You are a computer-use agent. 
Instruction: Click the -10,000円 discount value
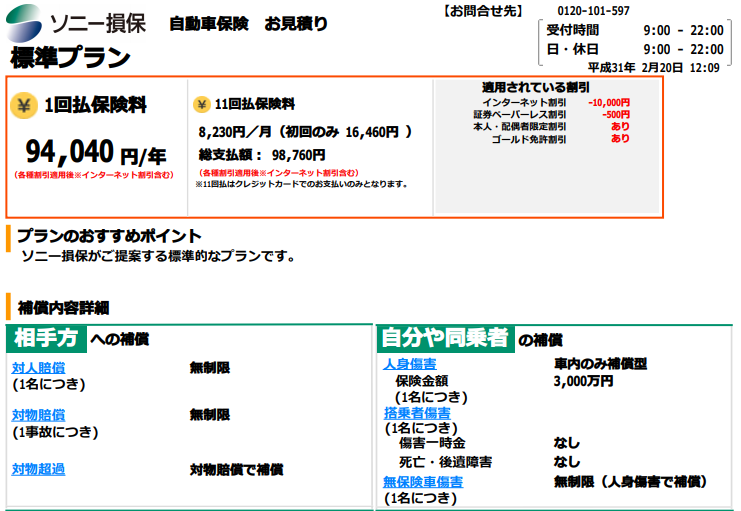(609, 102)
